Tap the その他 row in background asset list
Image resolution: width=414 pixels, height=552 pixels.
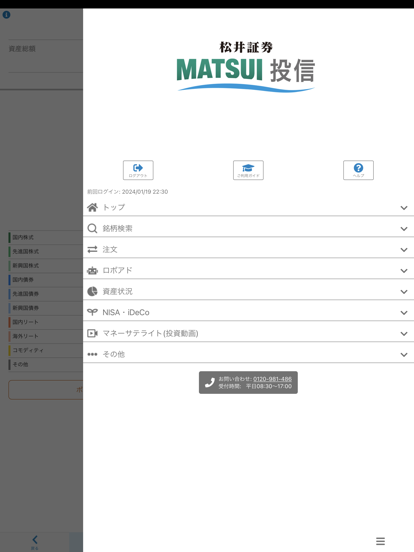[x=45, y=364]
